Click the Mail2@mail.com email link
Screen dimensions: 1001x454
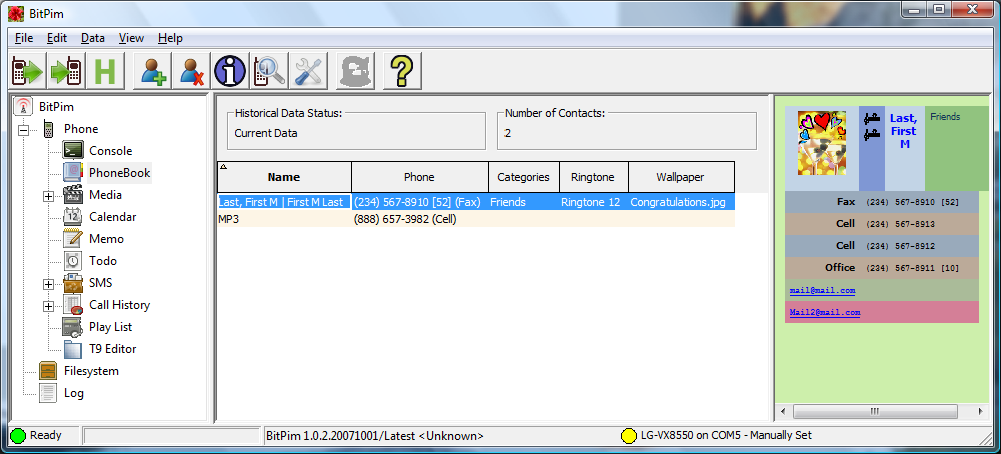click(825, 313)
